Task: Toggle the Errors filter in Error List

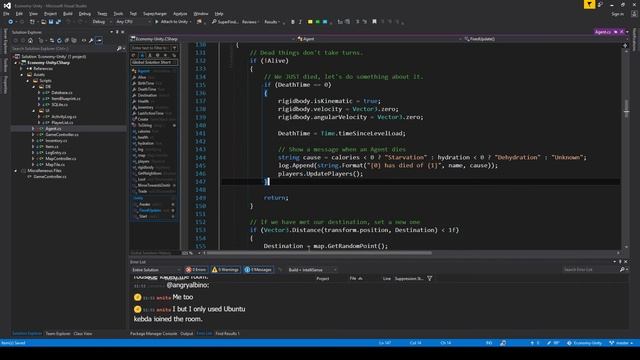Action: pos(196,270)
